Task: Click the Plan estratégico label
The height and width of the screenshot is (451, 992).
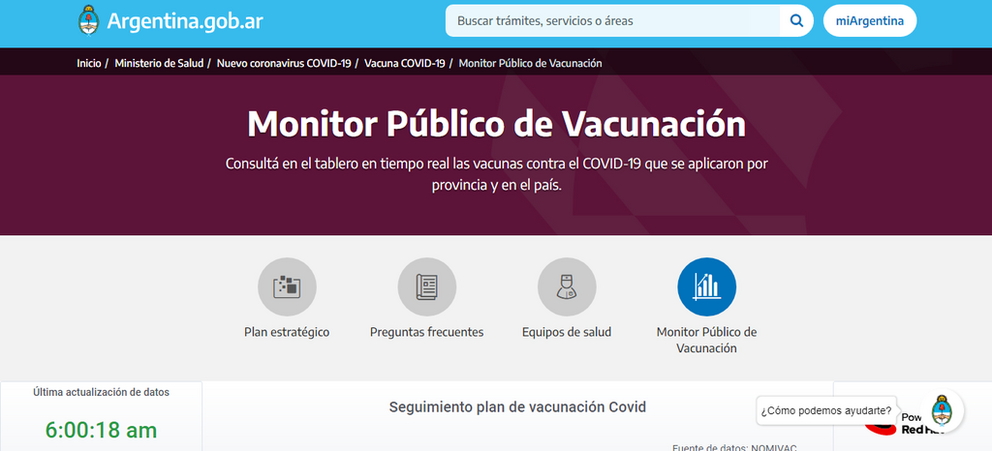Action: (287, 332)
